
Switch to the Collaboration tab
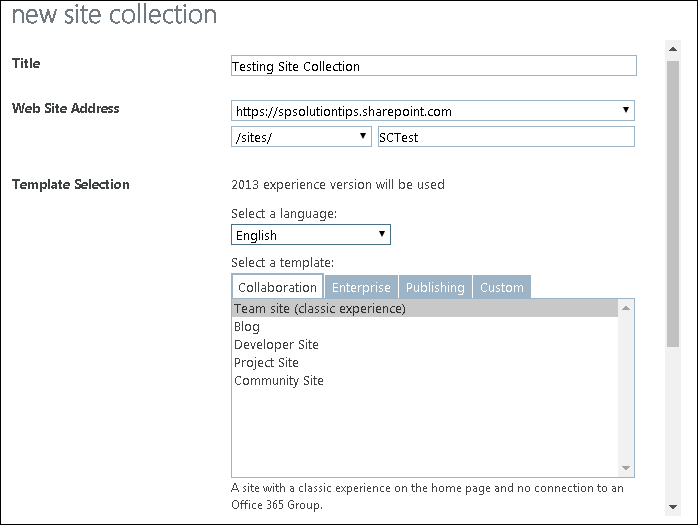pyautogui.click(x=277, y=287)
